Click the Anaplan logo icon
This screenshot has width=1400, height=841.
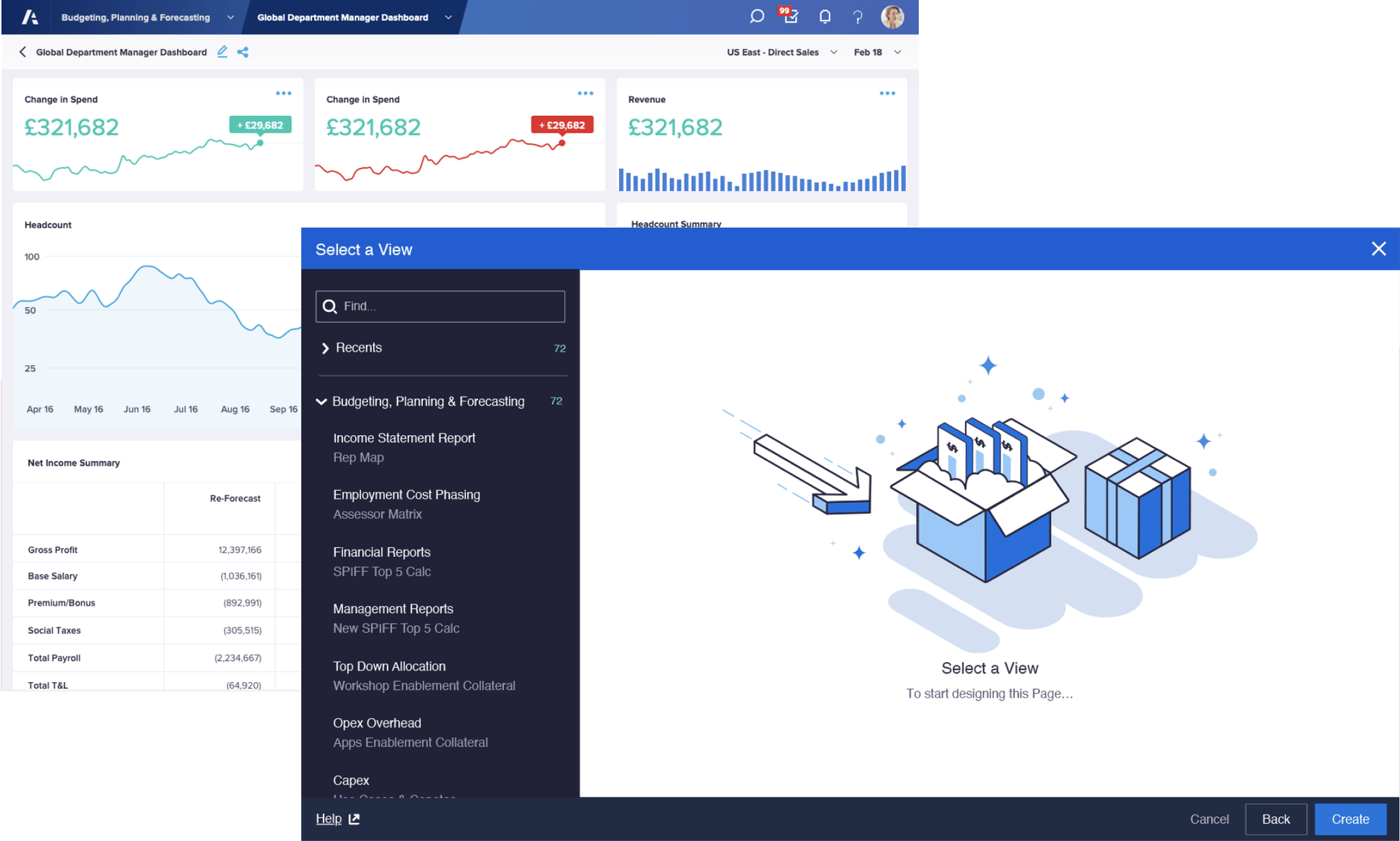click(x=30, y=17)
